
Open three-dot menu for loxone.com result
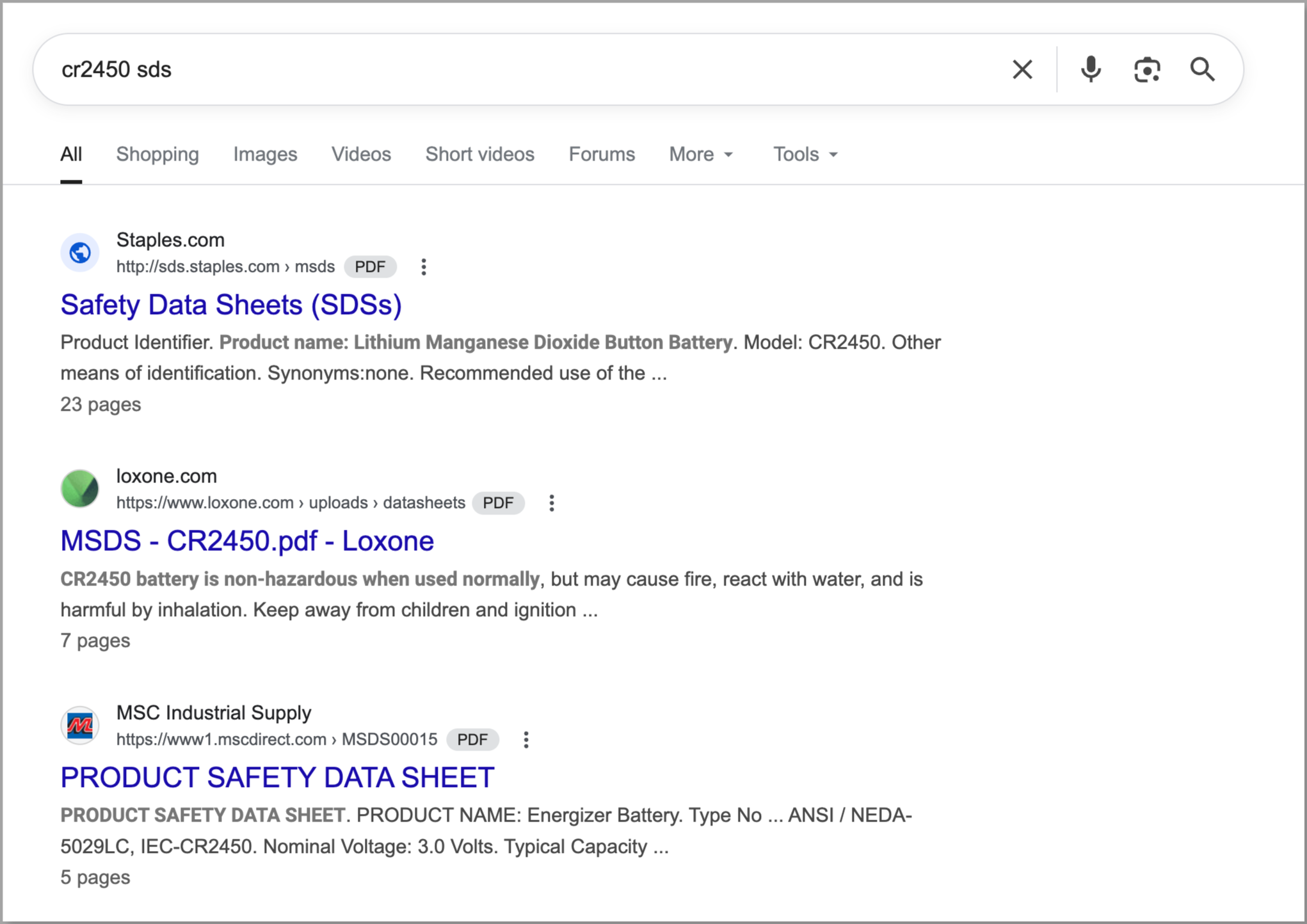pyautogui.click(x=551, y=503)
